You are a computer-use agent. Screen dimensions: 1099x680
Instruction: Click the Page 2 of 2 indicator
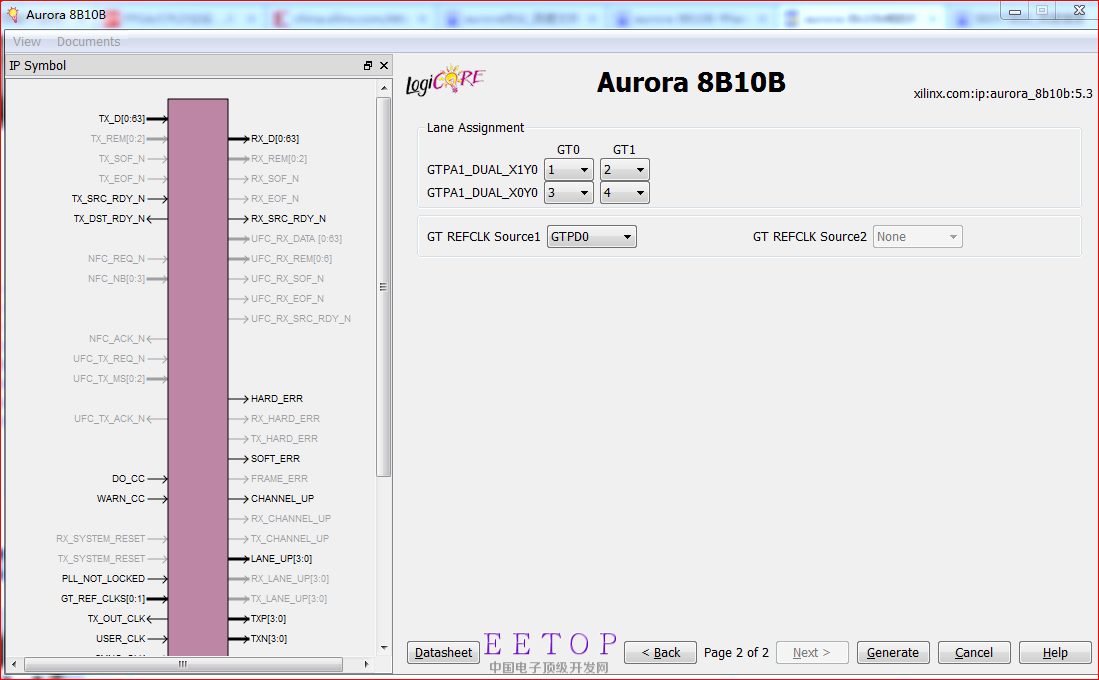(x=736, y=653)
